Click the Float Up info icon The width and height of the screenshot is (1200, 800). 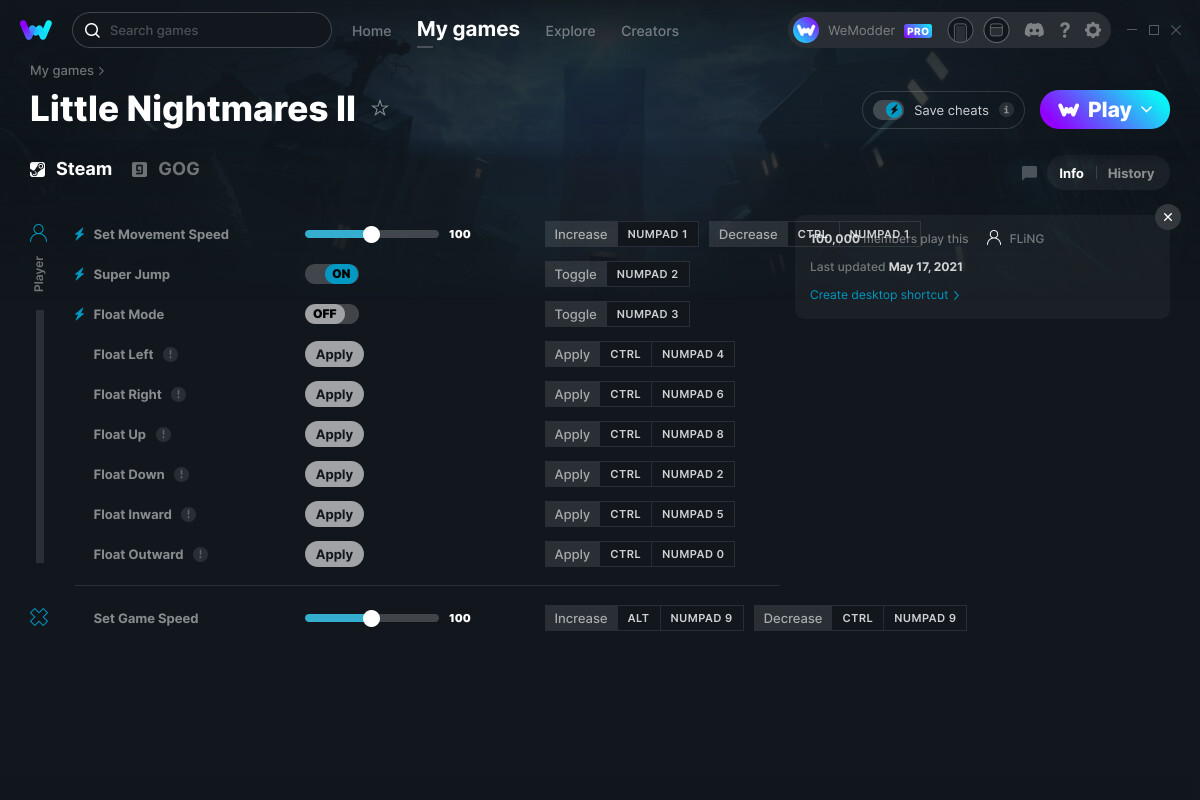coord(163,434)
